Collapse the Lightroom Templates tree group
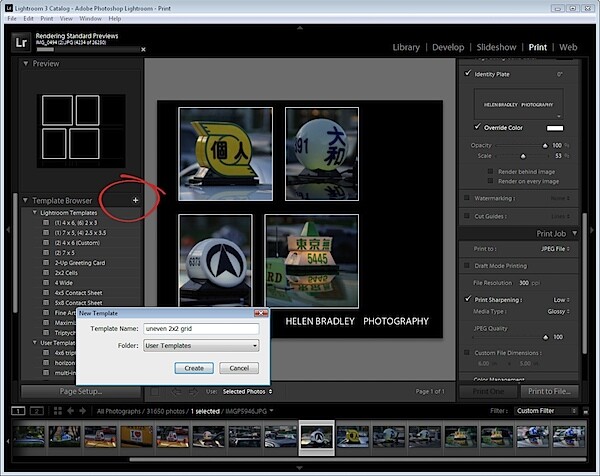The width and height of the screenshot is (600, 476). pyautogui.click(x=34, y=212)
